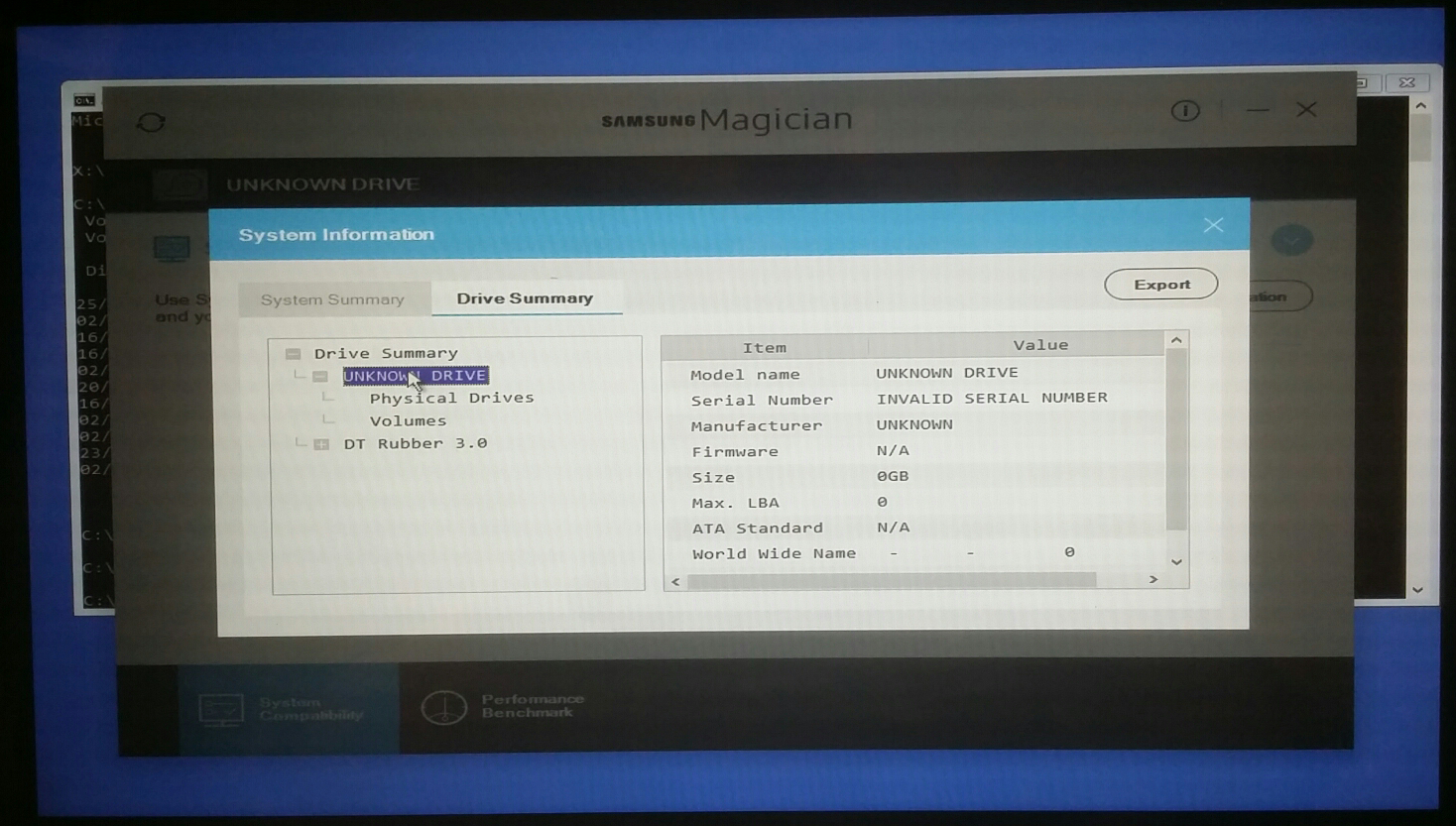Click the Max. LBA row label
1456x826 pixels.
[735, 503]
